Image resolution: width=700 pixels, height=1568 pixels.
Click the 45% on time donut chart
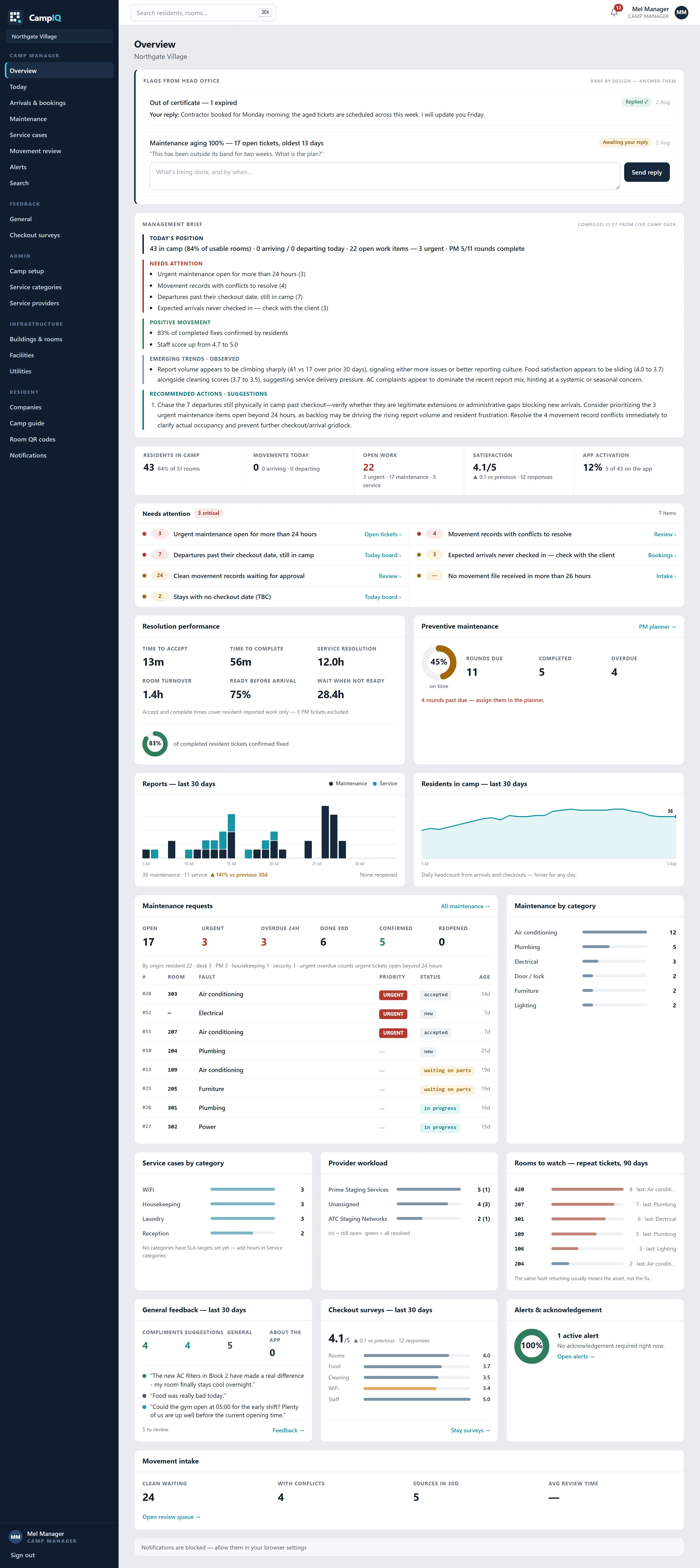[439, 662]
